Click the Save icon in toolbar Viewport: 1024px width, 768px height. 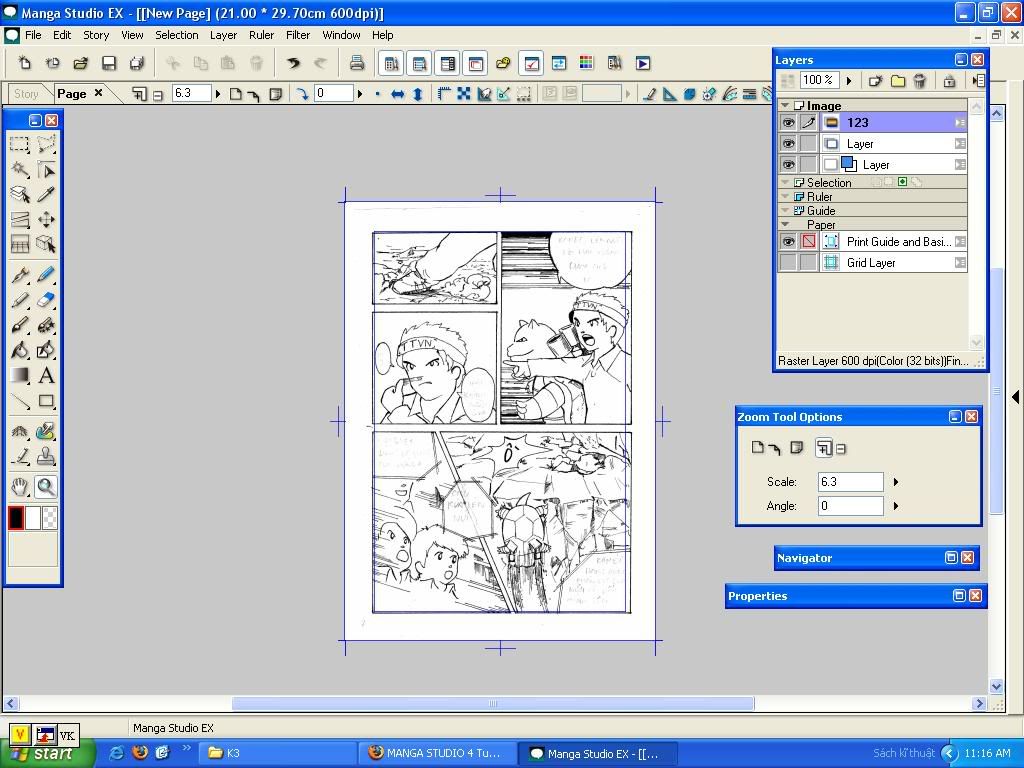[x=108, y=63]
